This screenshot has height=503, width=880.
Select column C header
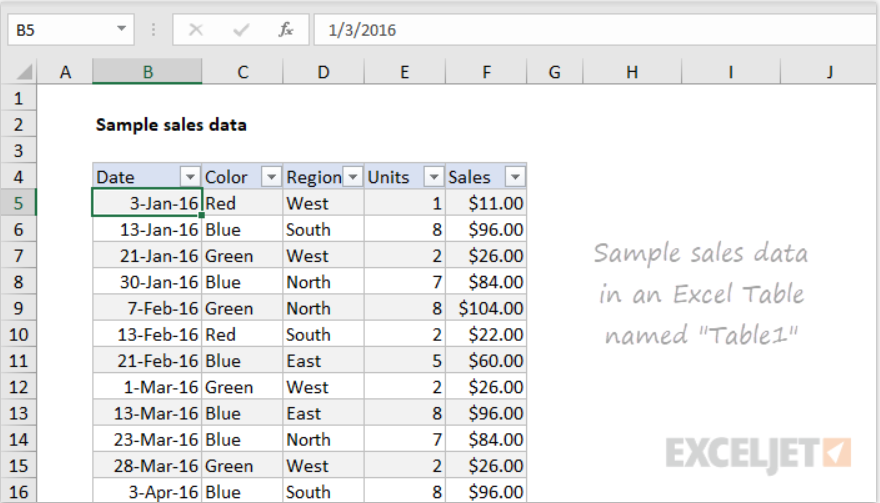click(x=242, y=72)
